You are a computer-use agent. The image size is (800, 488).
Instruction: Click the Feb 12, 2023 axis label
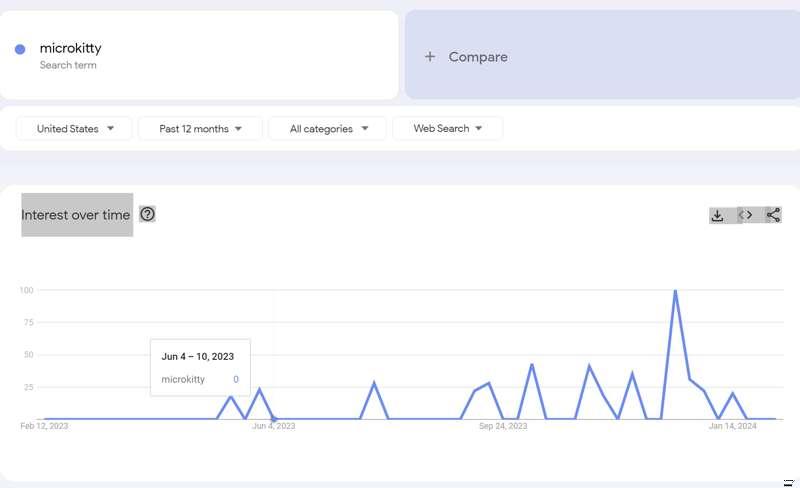pyautogui.click(x=44, y=426)
